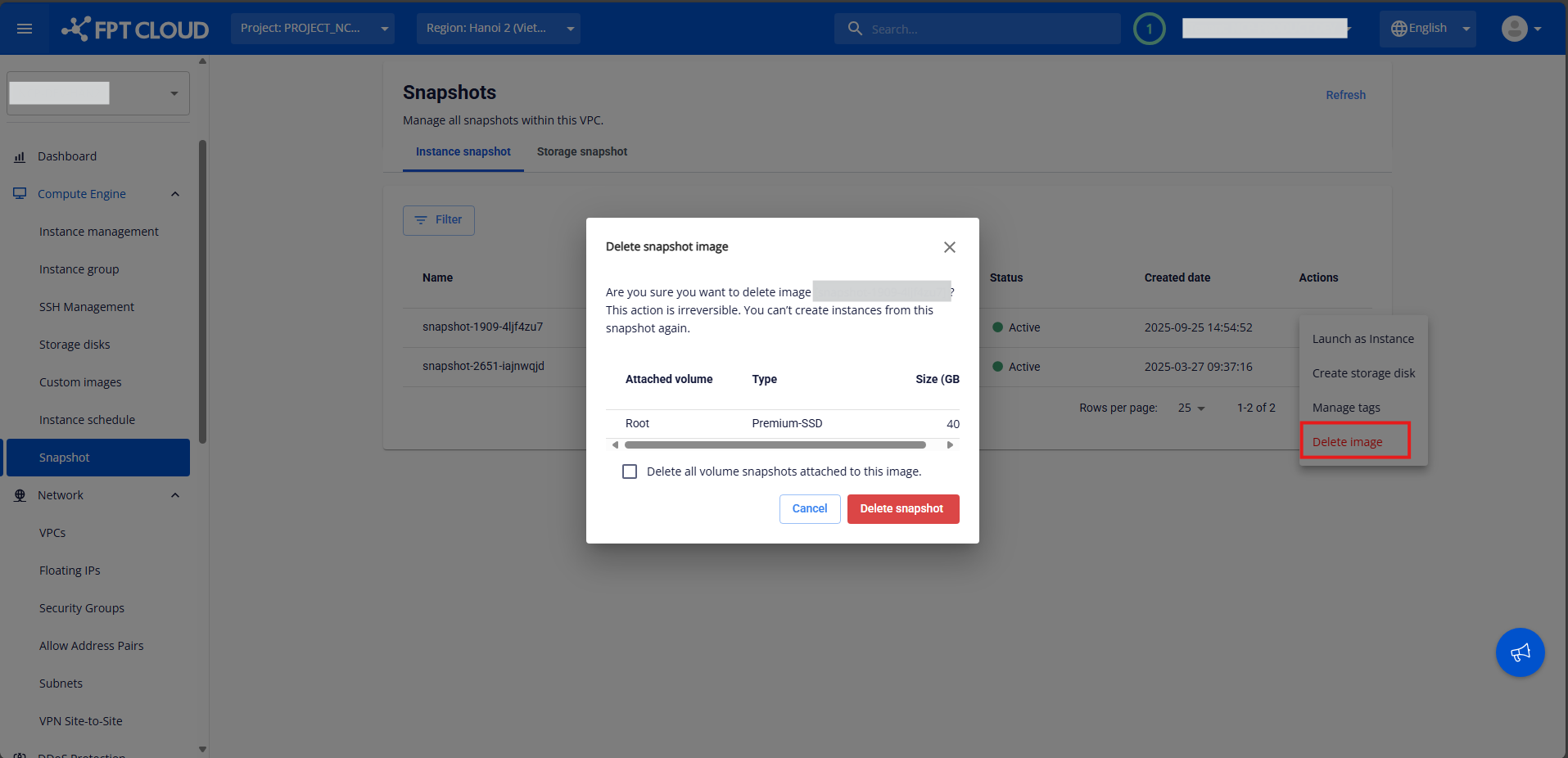Click the Dashboard chart icon in sidebar
This screenshot has width=1568, height=758.
point(20,156)
